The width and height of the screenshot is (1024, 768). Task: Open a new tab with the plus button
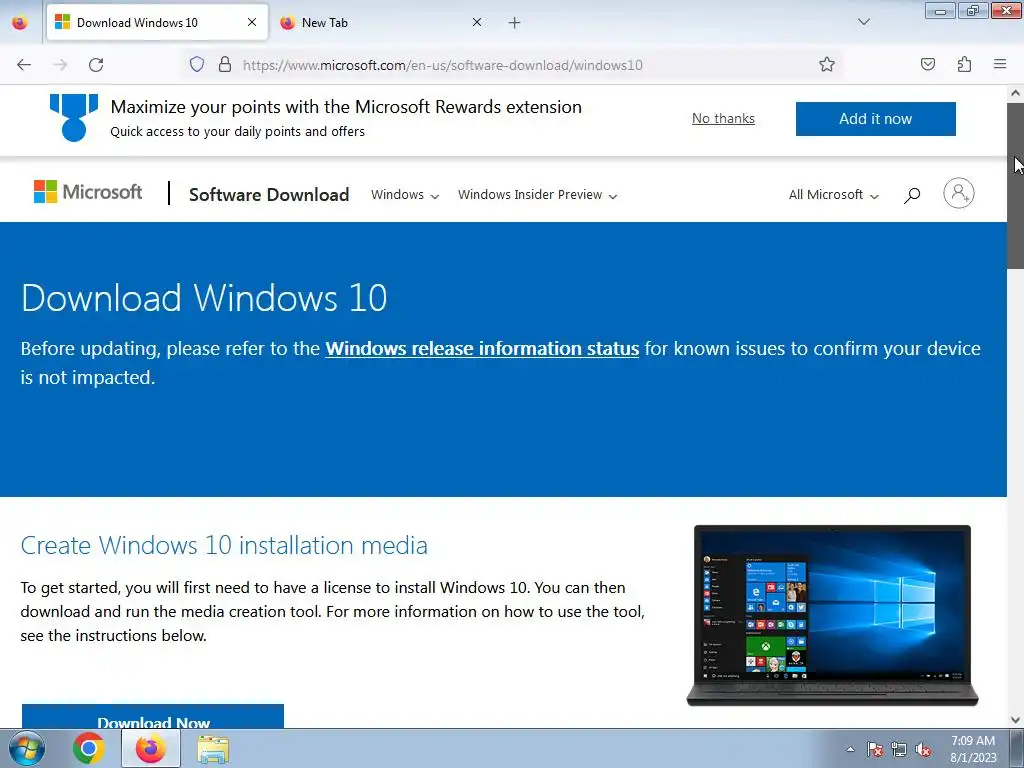tap(515, 23)
